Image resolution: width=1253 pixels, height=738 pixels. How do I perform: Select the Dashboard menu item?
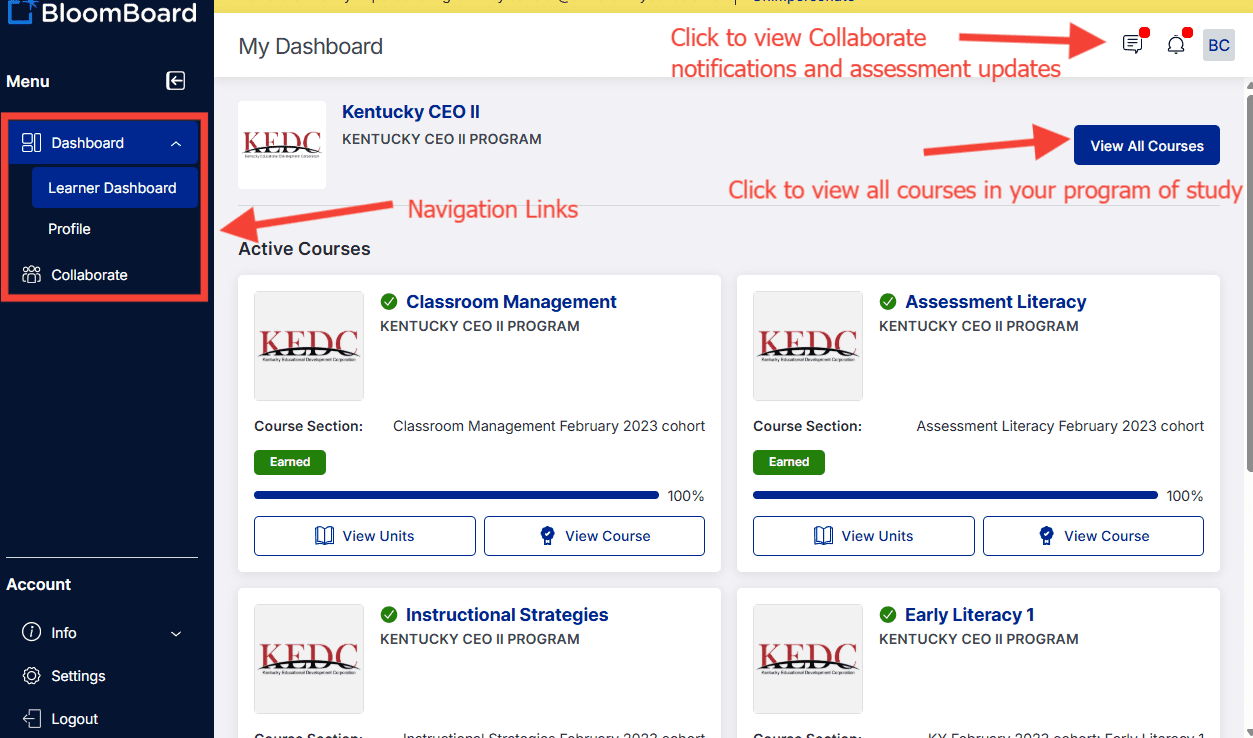(103, 143)
